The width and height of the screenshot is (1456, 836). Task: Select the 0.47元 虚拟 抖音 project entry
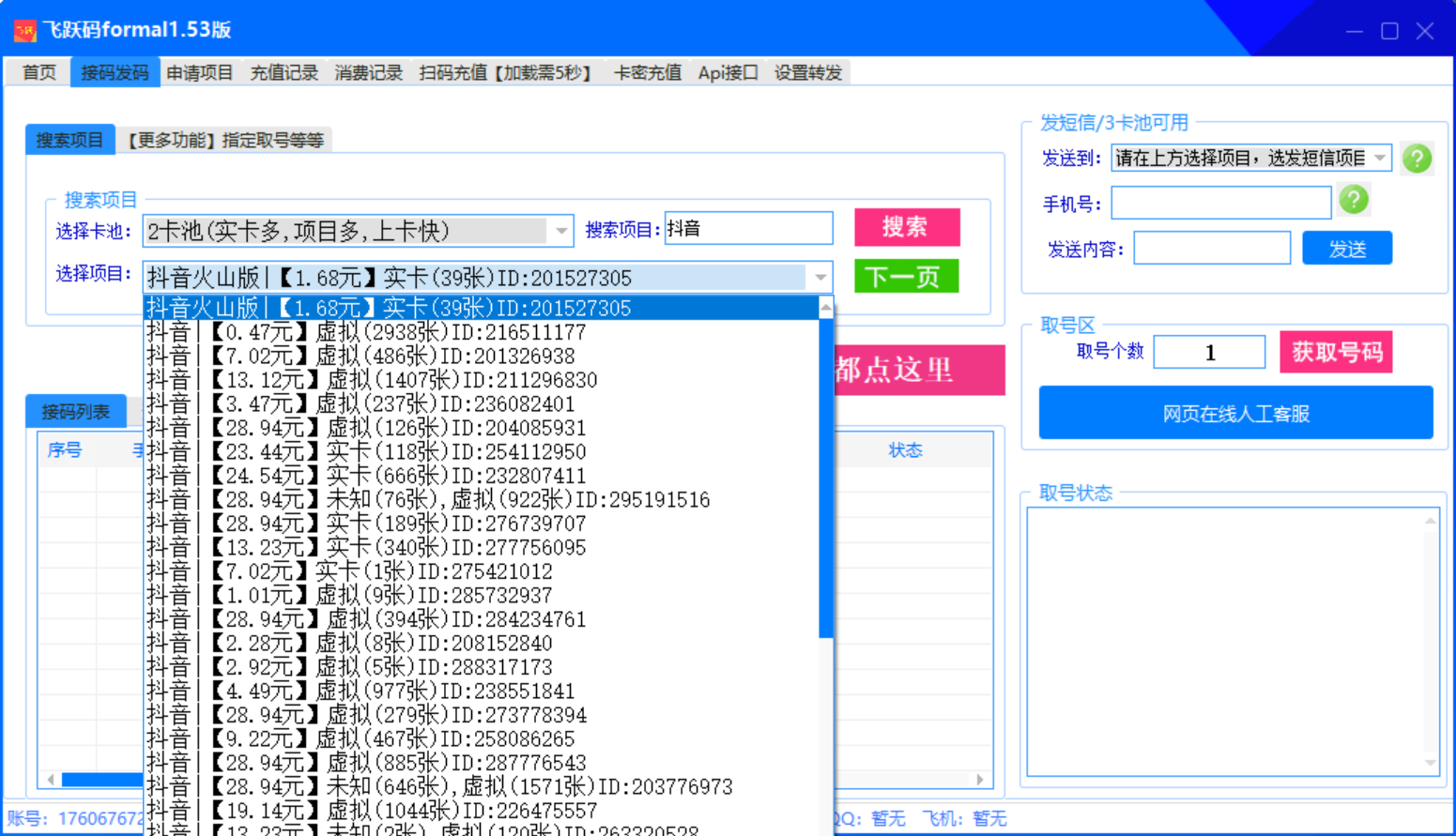tap(375, 331)
